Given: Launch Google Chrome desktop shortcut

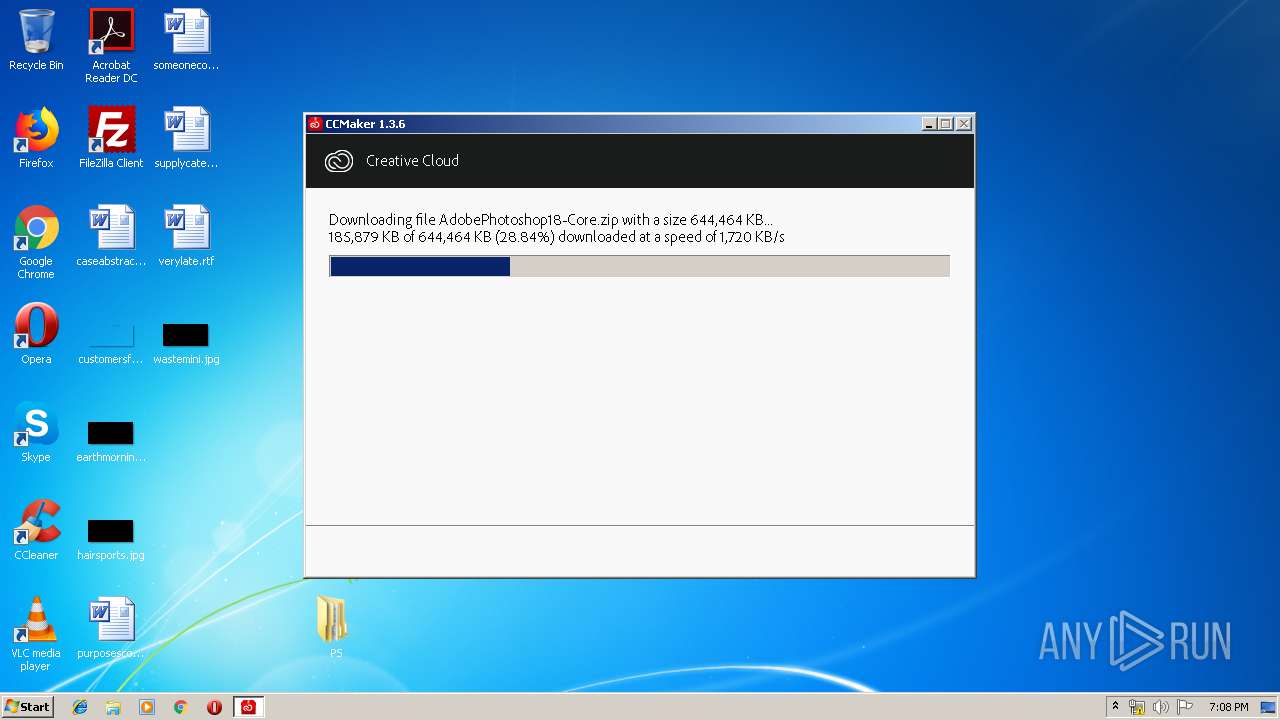Looking at the screenshot, I should tap(36, 242).
